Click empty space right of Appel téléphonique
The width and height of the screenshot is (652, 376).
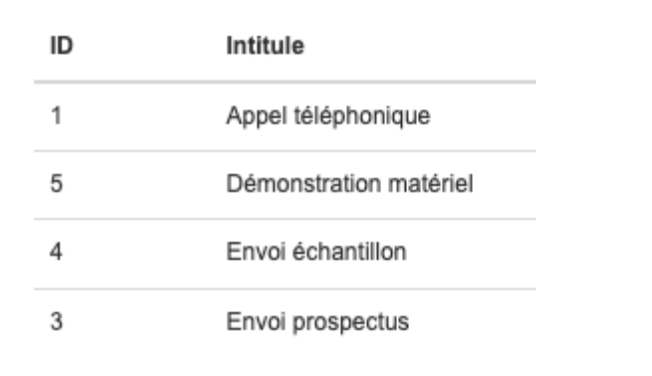tap(483, 116)
